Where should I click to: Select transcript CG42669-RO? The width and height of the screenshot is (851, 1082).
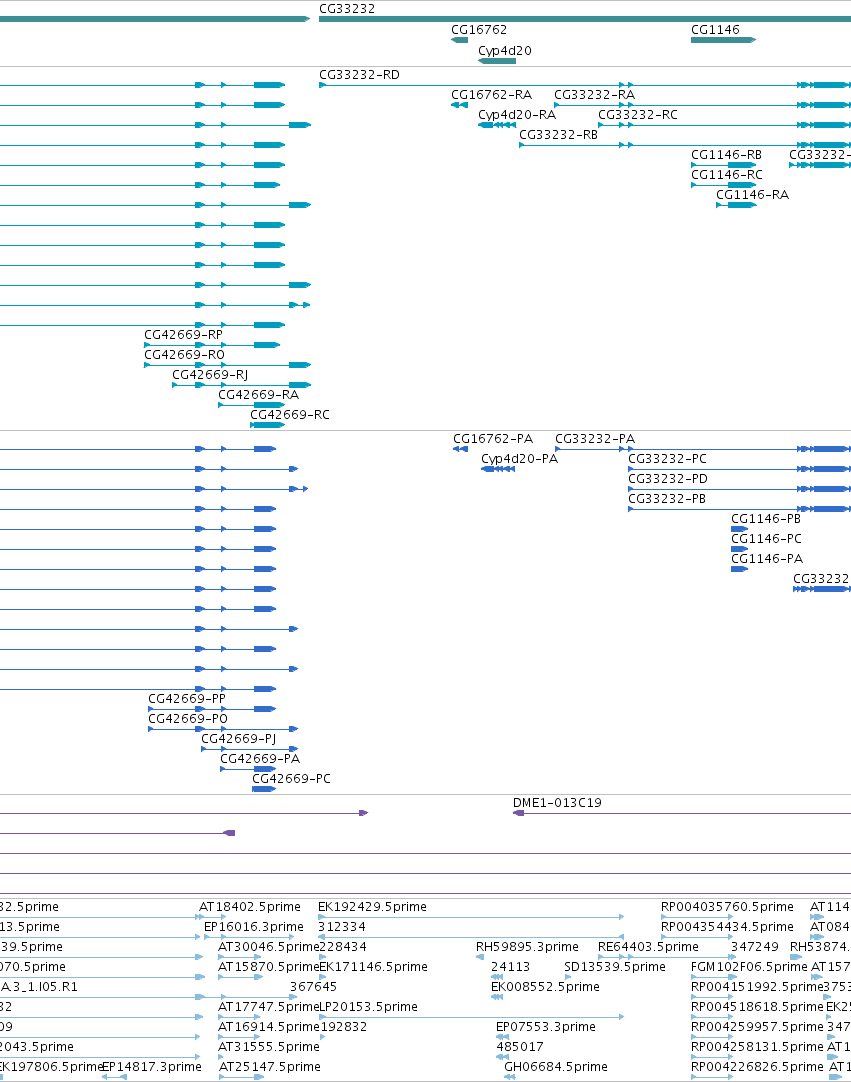coord(184,355)
